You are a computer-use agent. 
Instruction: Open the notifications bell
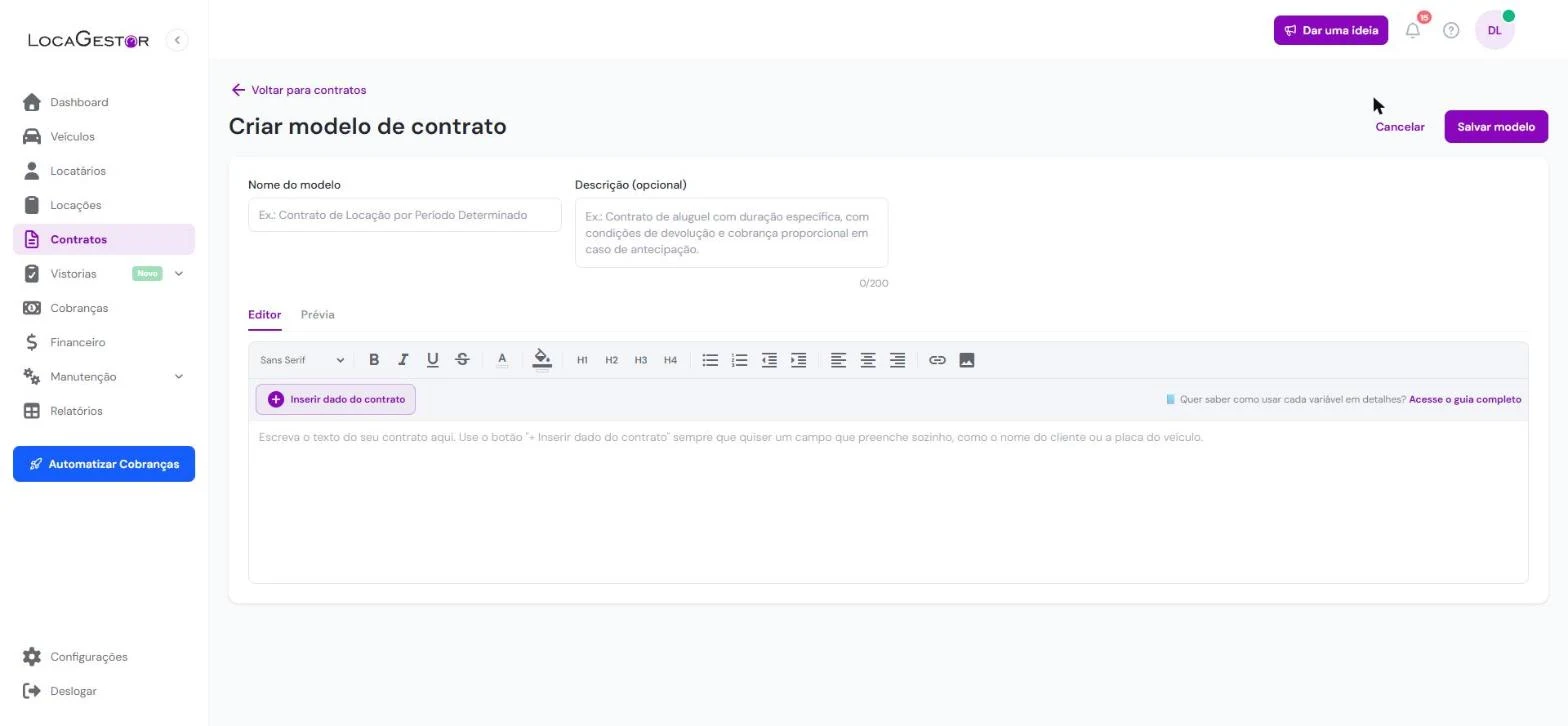[1413, 30]
